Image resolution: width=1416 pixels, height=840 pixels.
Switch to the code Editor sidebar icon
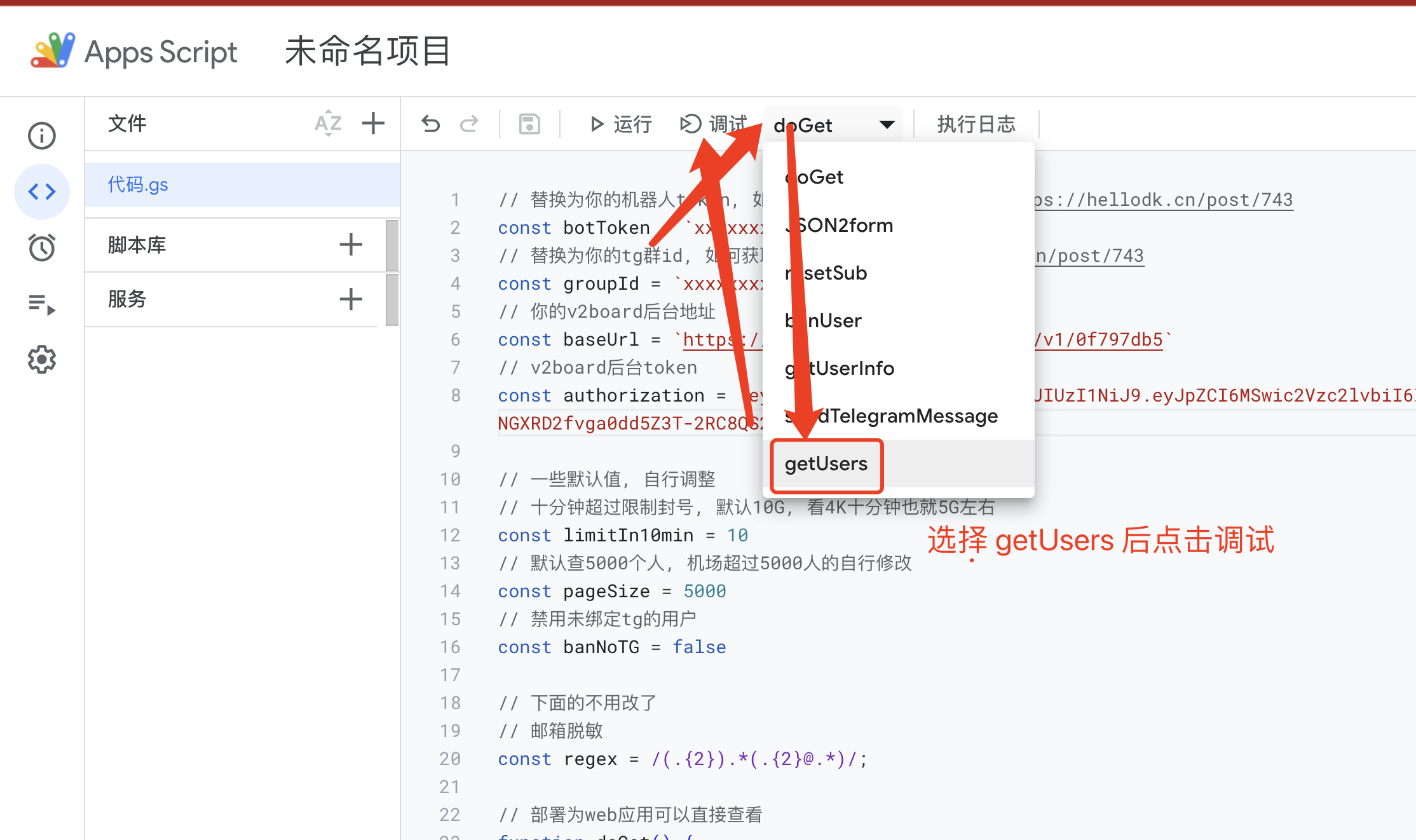click(42, 191)
